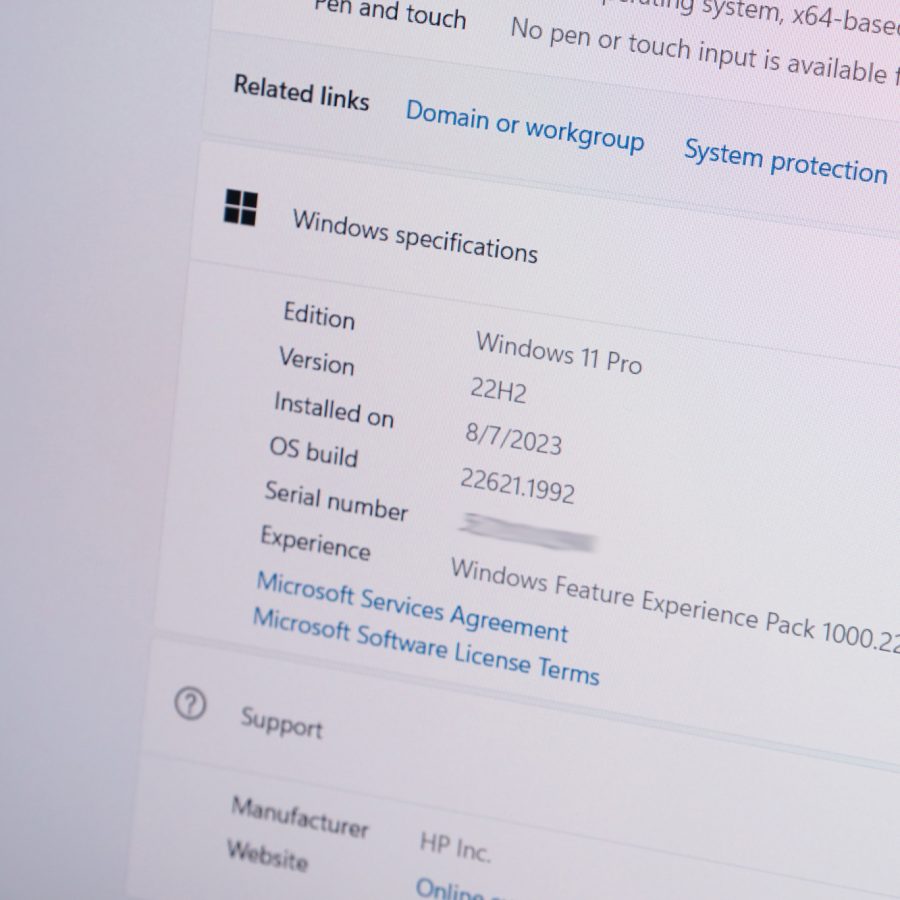Select the OS build value 22621.1992

point(517,486)
